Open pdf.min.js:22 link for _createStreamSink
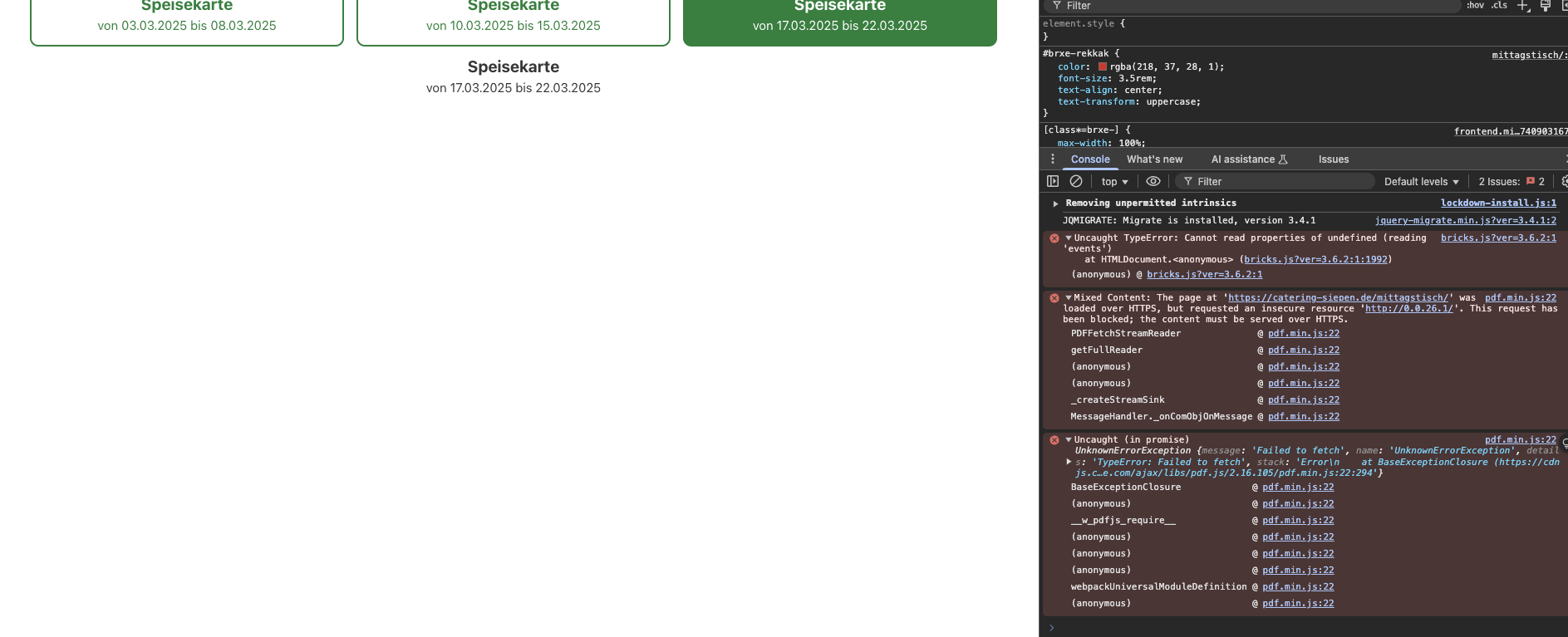 1304,399
